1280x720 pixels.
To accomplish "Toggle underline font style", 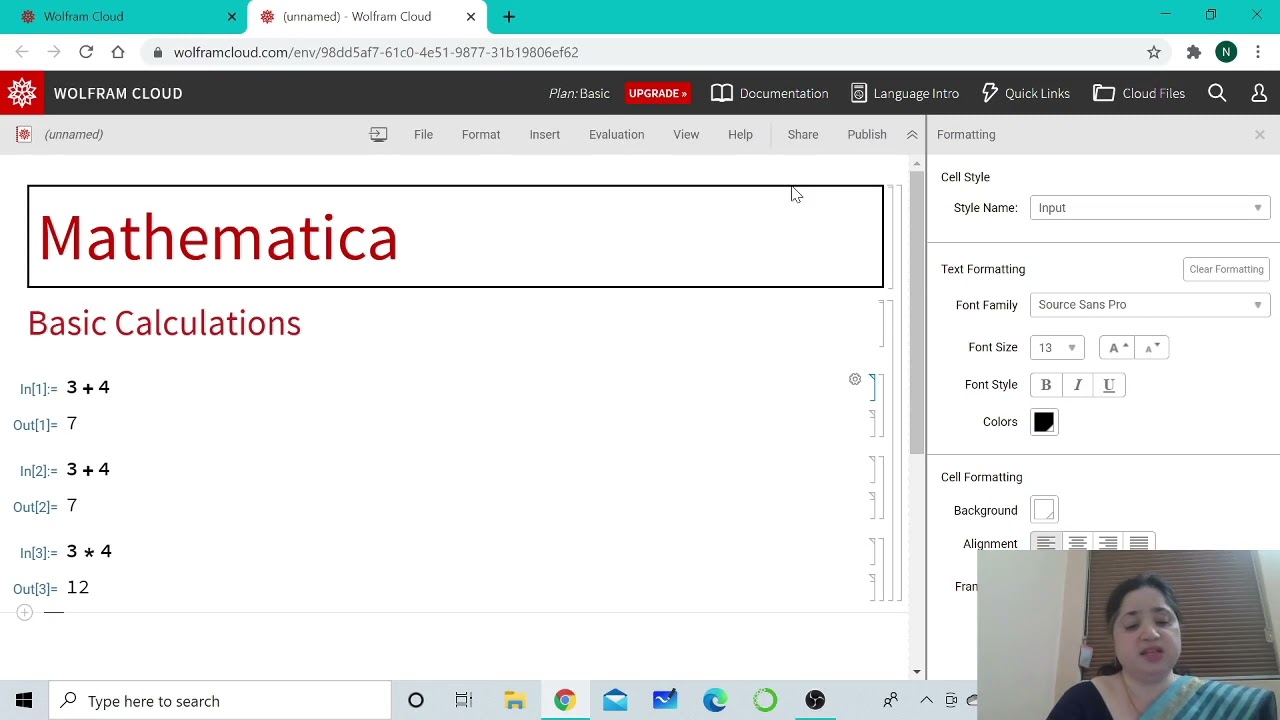I will (1109, 385).
